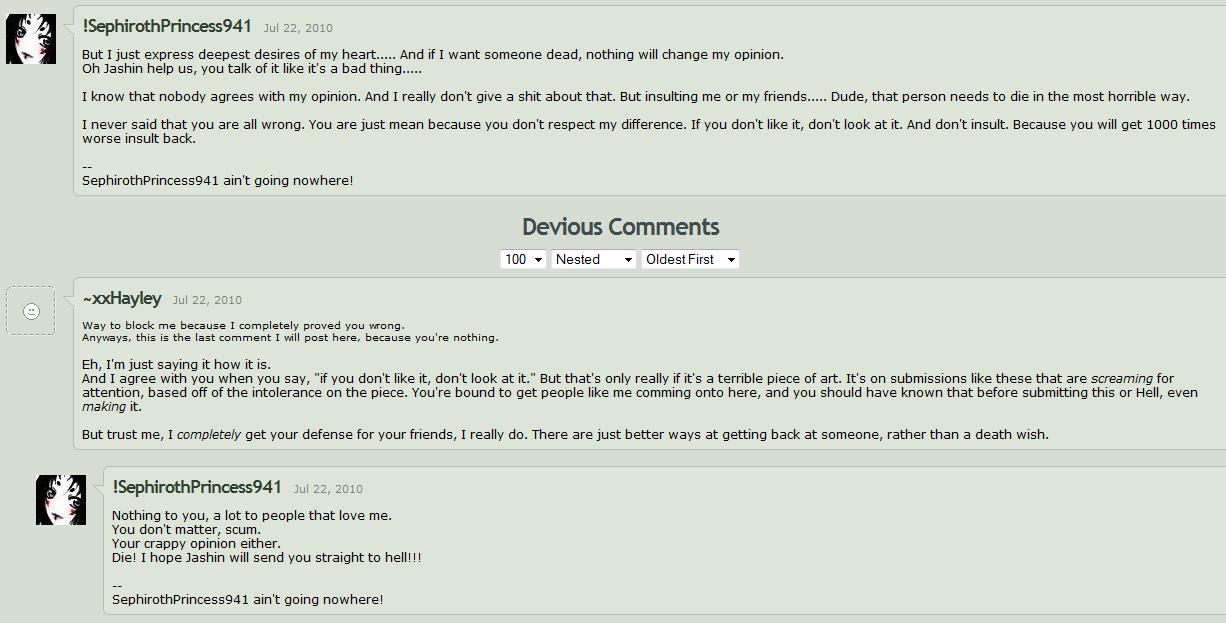Visit the ~xxHayley profile link

tap(122, 298)
